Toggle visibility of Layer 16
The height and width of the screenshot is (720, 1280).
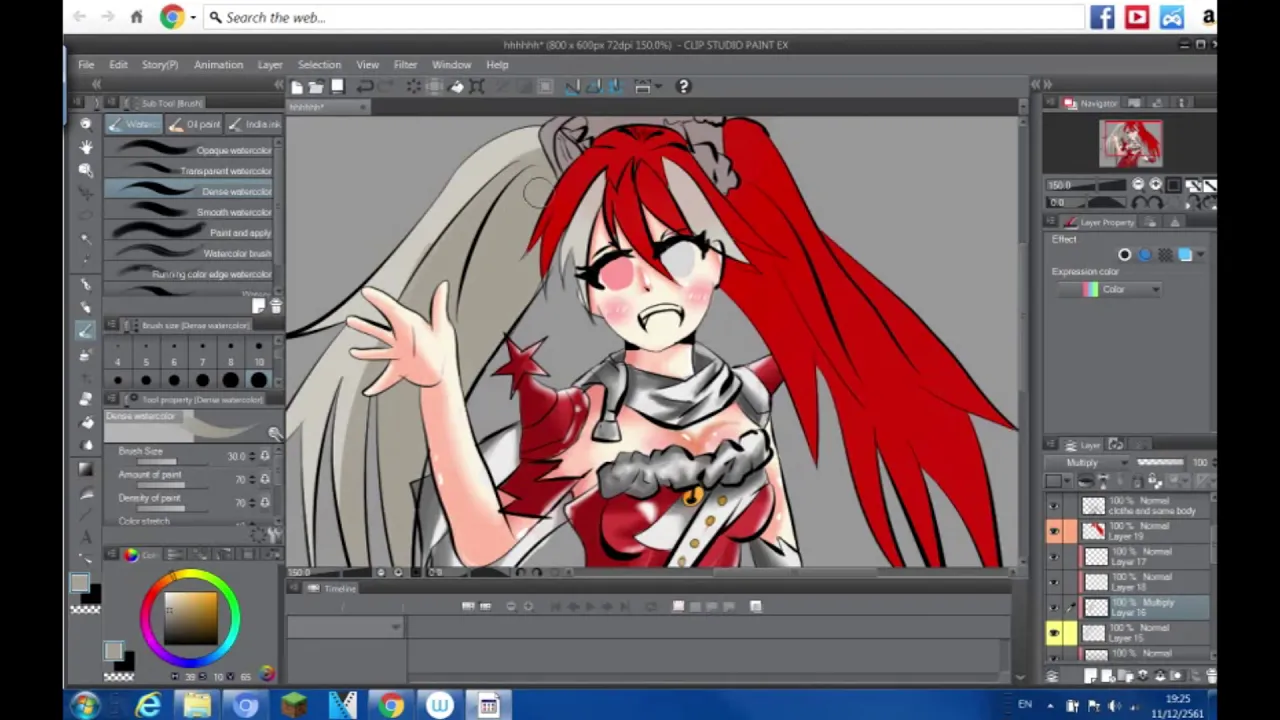click(1053, 606)
